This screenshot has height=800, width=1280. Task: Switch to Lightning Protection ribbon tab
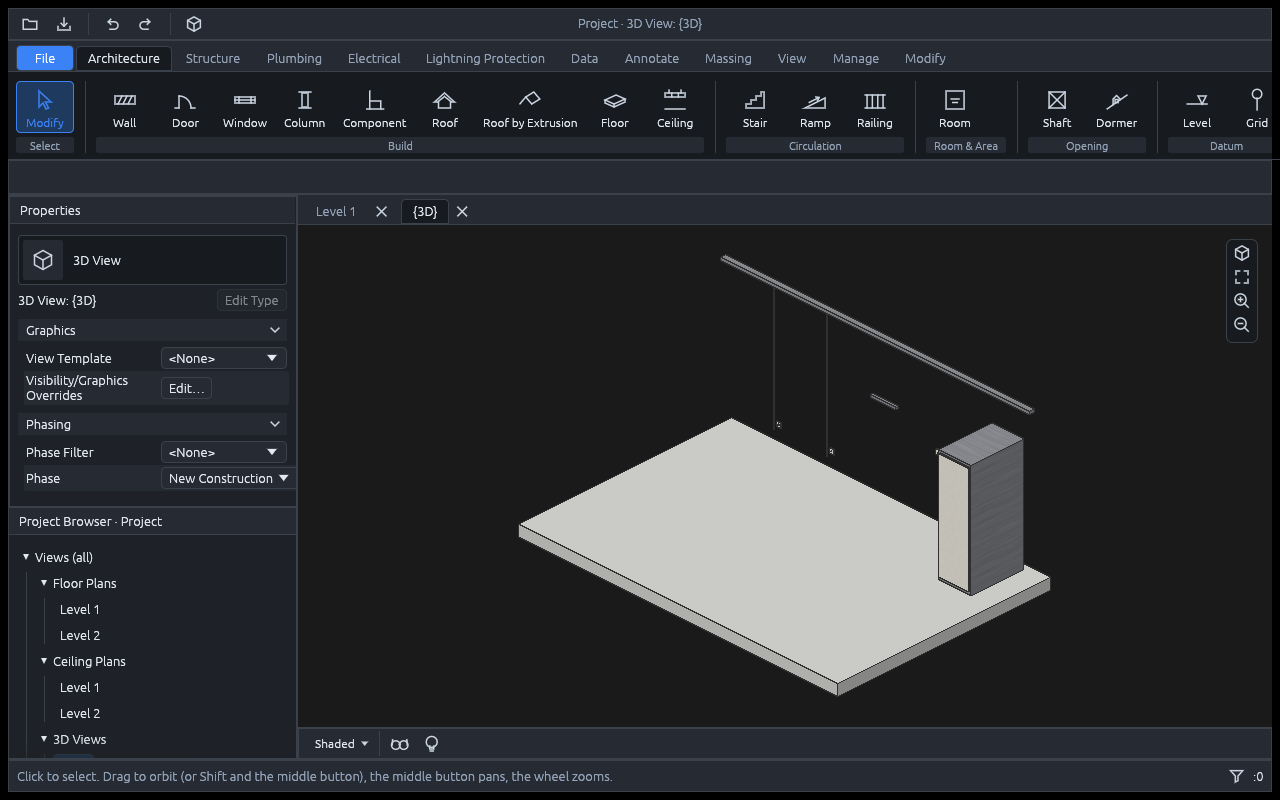click(x=485, y=58)
